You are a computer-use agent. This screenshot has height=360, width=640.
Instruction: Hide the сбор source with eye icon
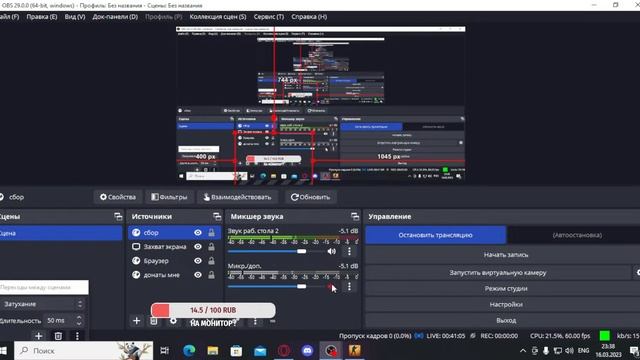[198, 233]
